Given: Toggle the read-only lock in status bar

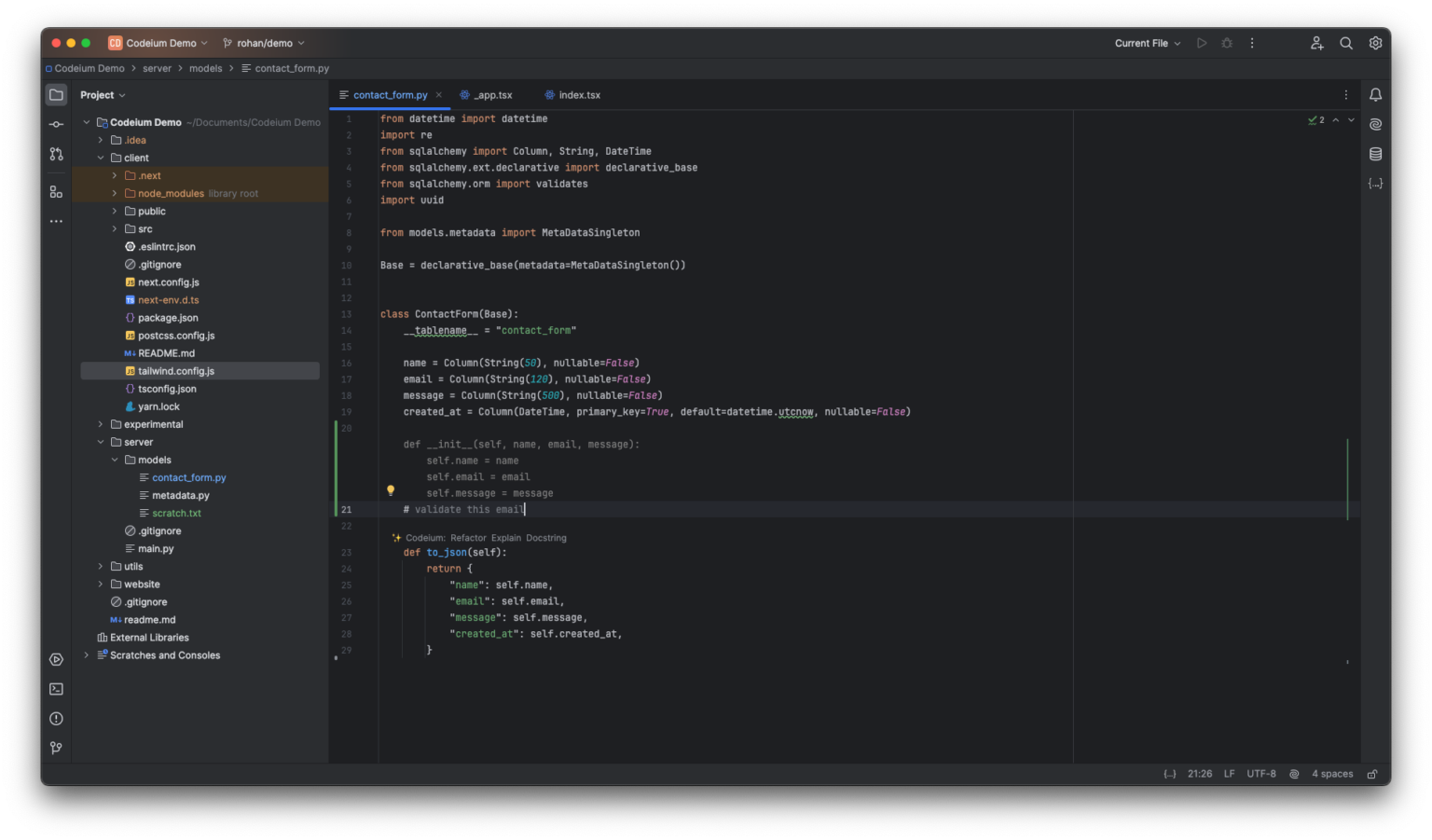Looking at the screenshot, I should coord(1372,774).
